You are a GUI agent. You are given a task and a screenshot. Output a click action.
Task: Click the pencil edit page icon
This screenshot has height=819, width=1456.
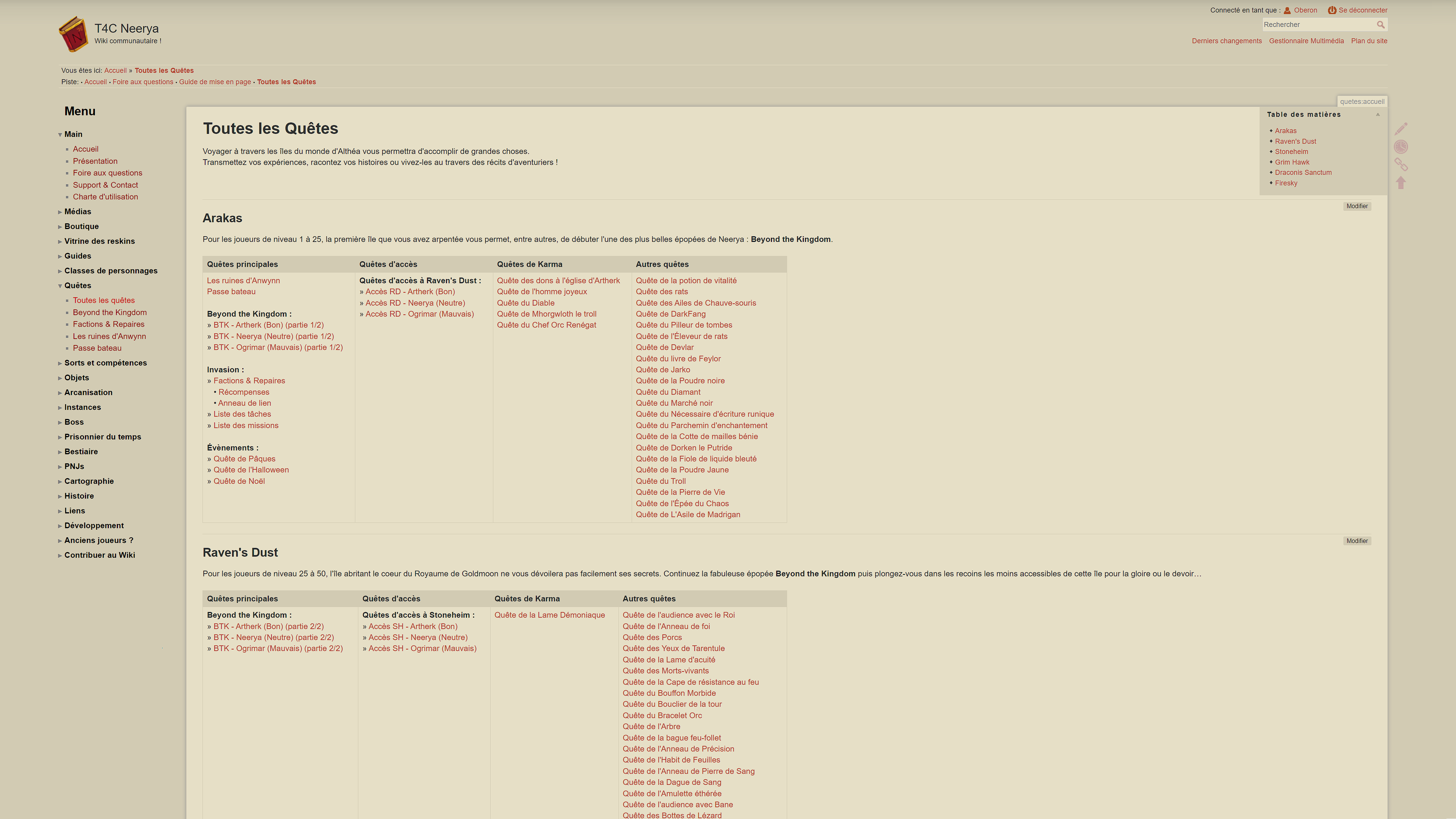coord(1401,129)
